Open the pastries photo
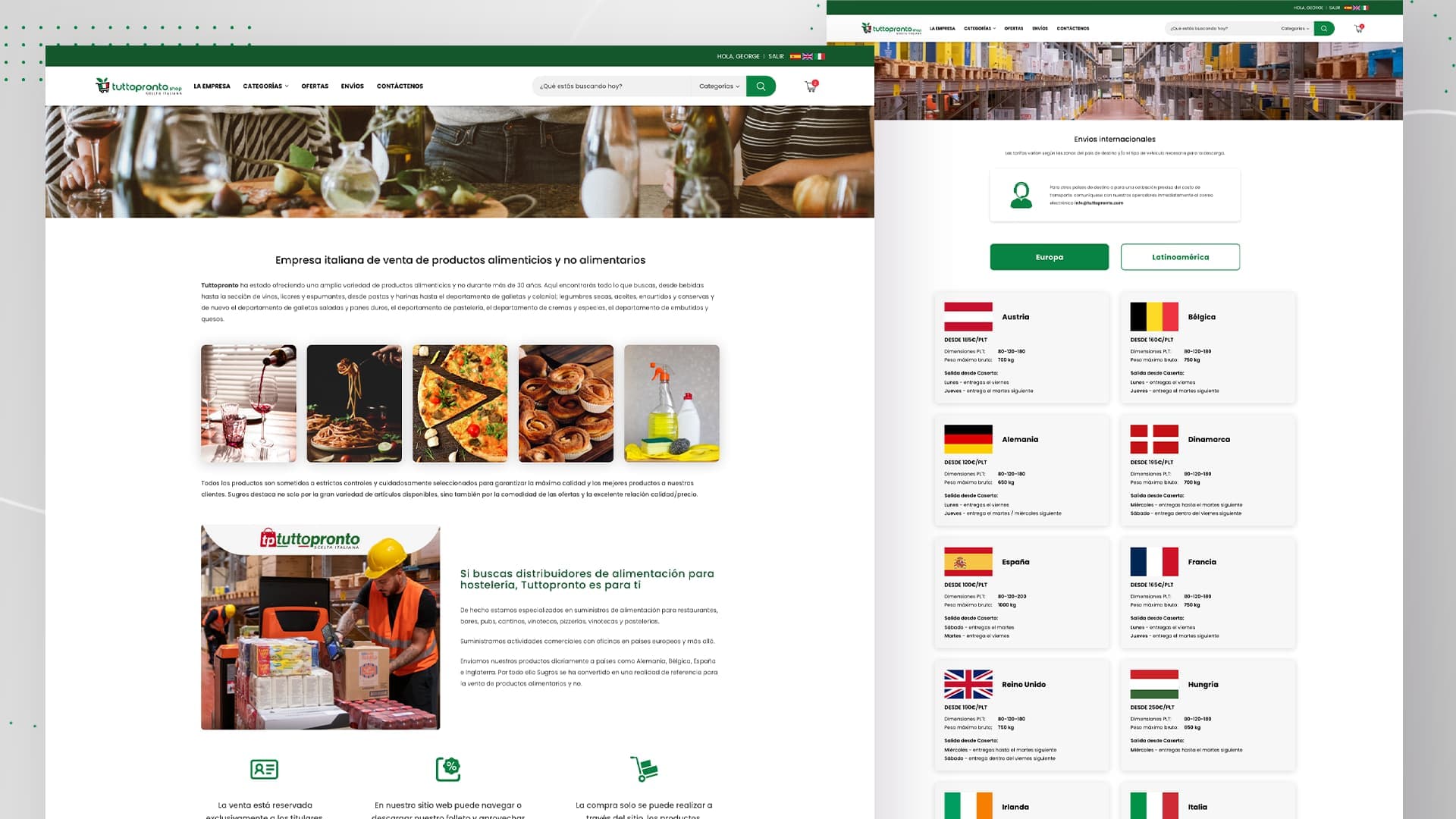 tap(566, 403)
